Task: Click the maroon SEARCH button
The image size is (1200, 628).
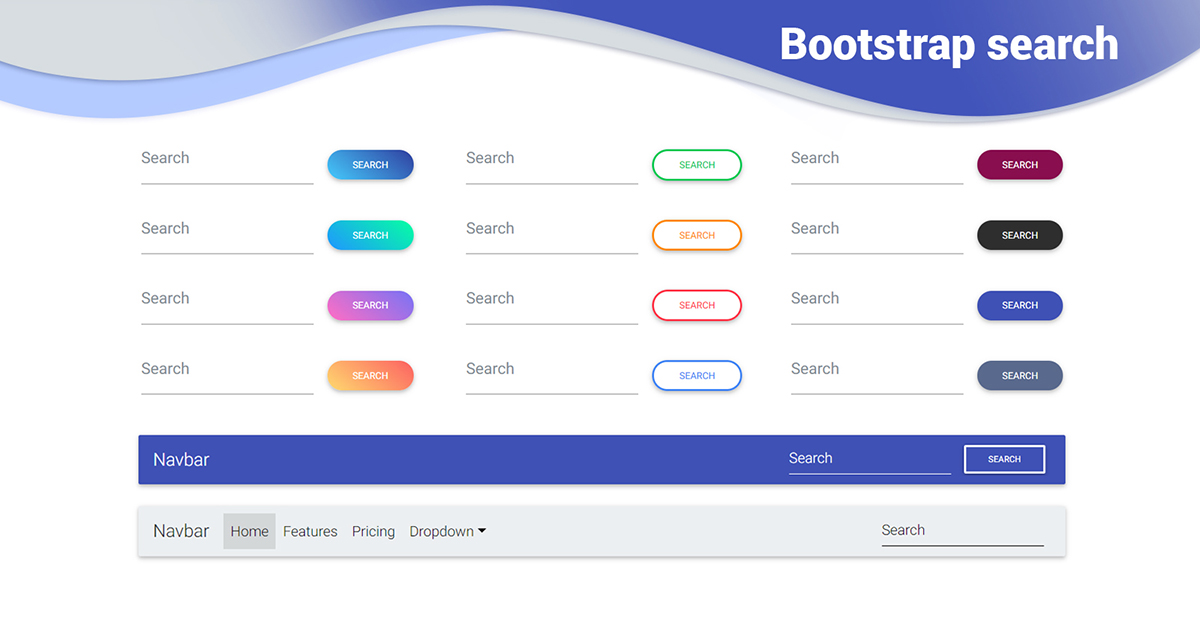Action: click(x=1019, y=164)
